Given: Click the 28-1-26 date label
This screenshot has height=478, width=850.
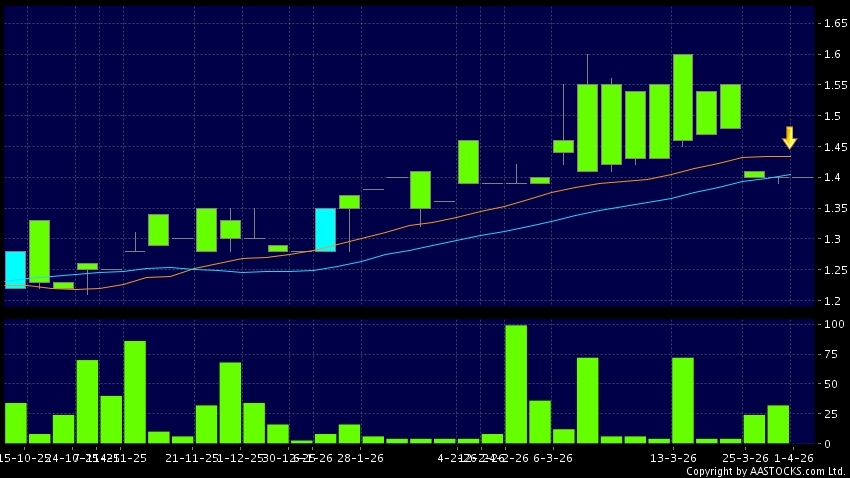Looking at the screenshot, I should point(358,457).
